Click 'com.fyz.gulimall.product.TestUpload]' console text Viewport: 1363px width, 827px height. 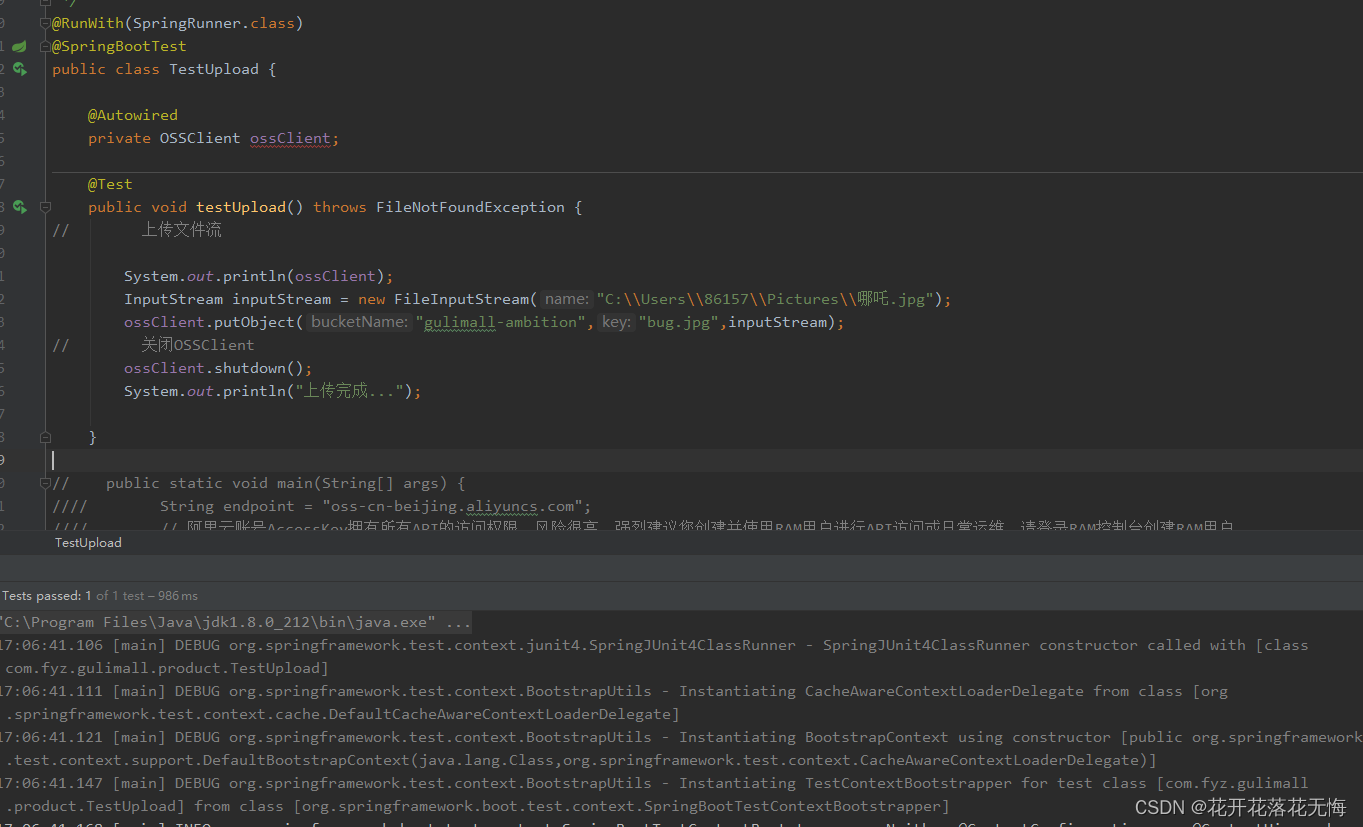click(x=167, y=668)
